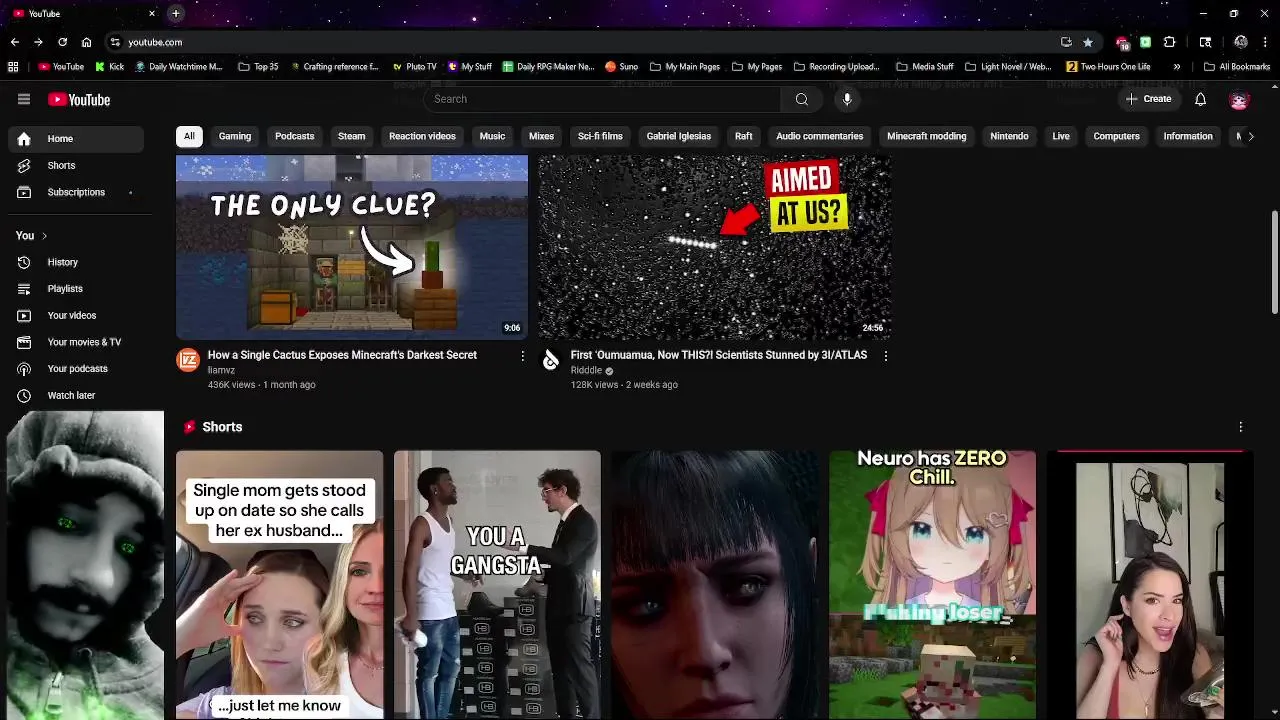Open the Shorts shelf options menu

coord(1241,427)
